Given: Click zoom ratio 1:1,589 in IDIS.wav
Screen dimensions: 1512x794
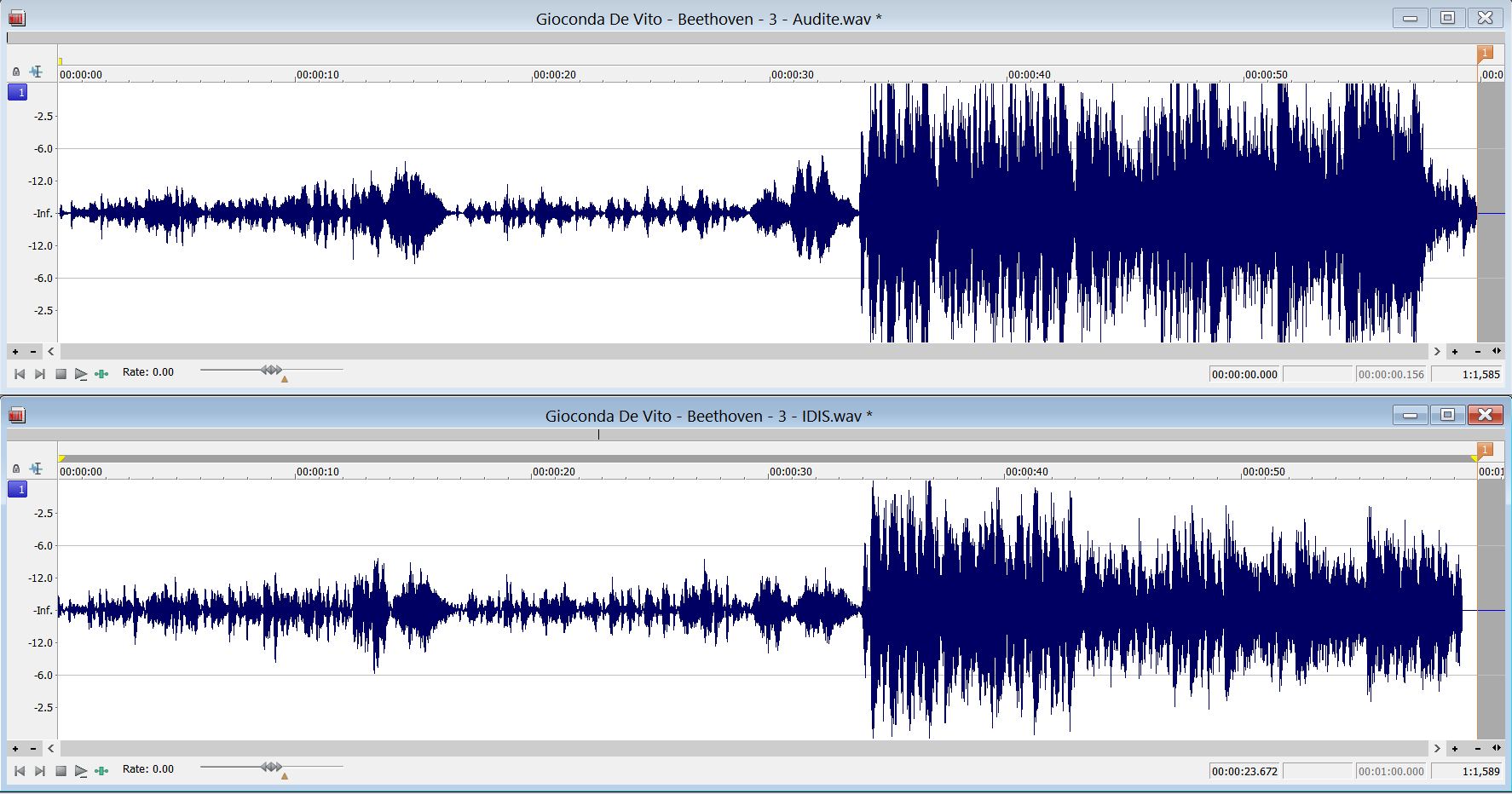Looking at the screenshot, I should 1467,771.
